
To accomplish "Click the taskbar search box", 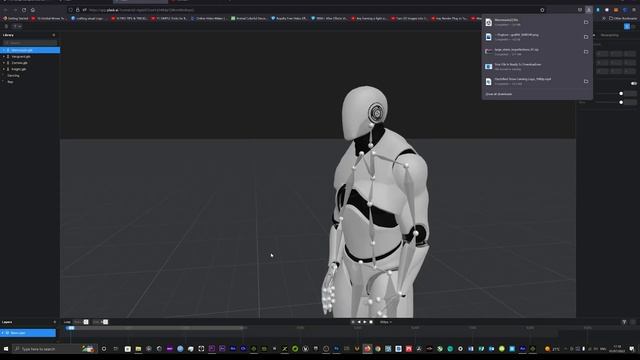I will pos(55,349).
